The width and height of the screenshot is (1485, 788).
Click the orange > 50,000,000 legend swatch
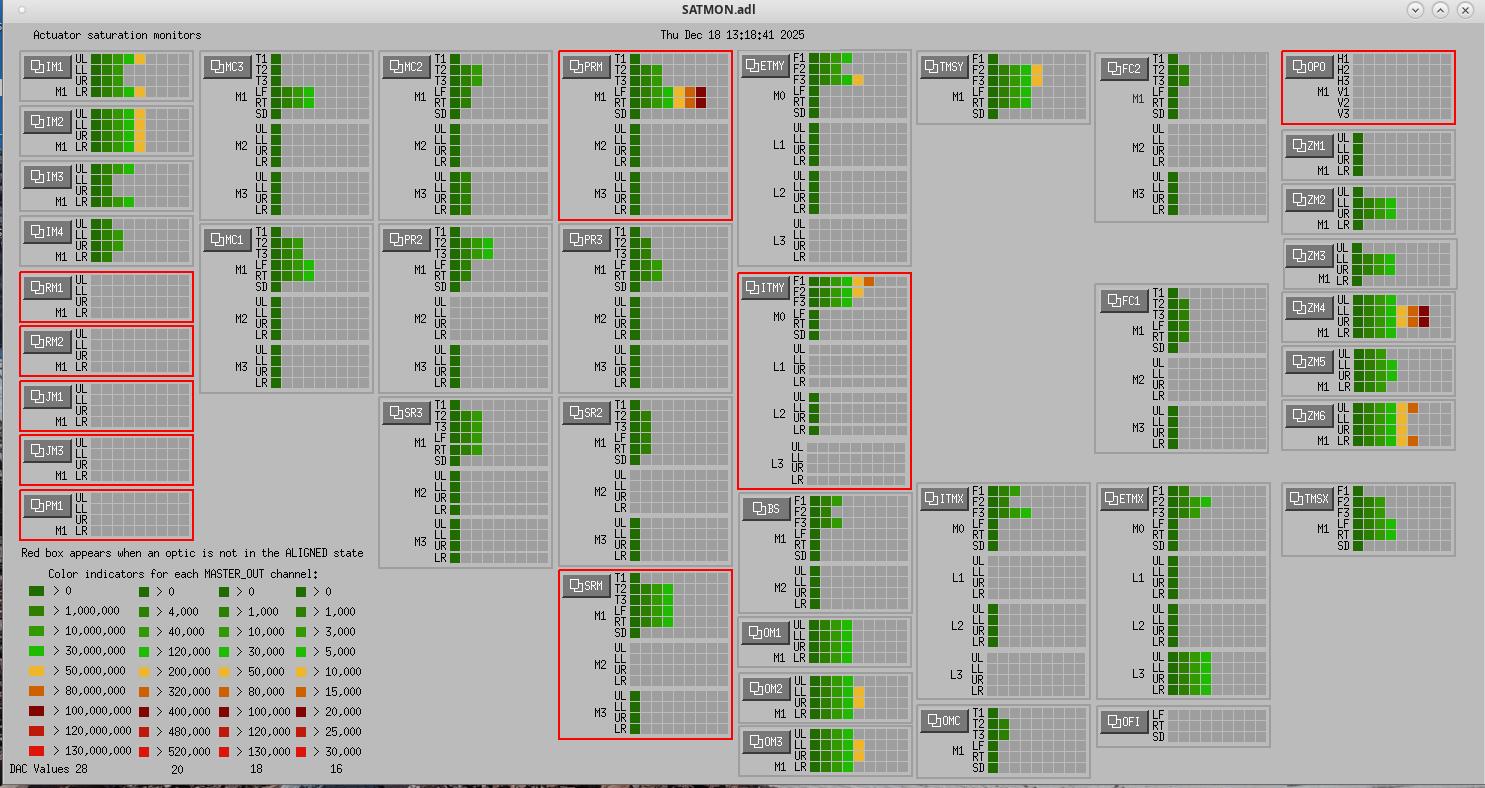point(37,670)
